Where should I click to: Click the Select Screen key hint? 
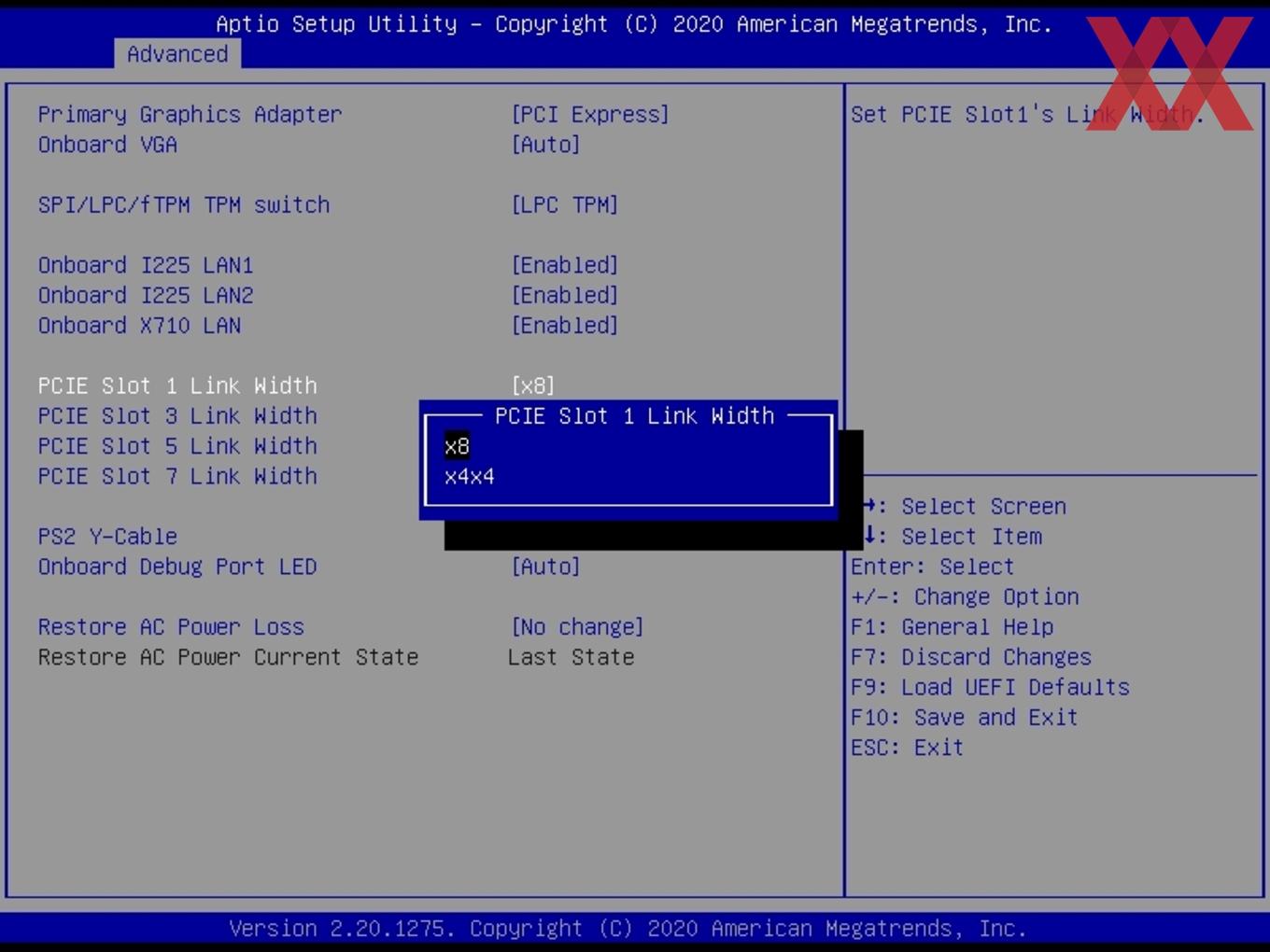[x=965, y=507]
